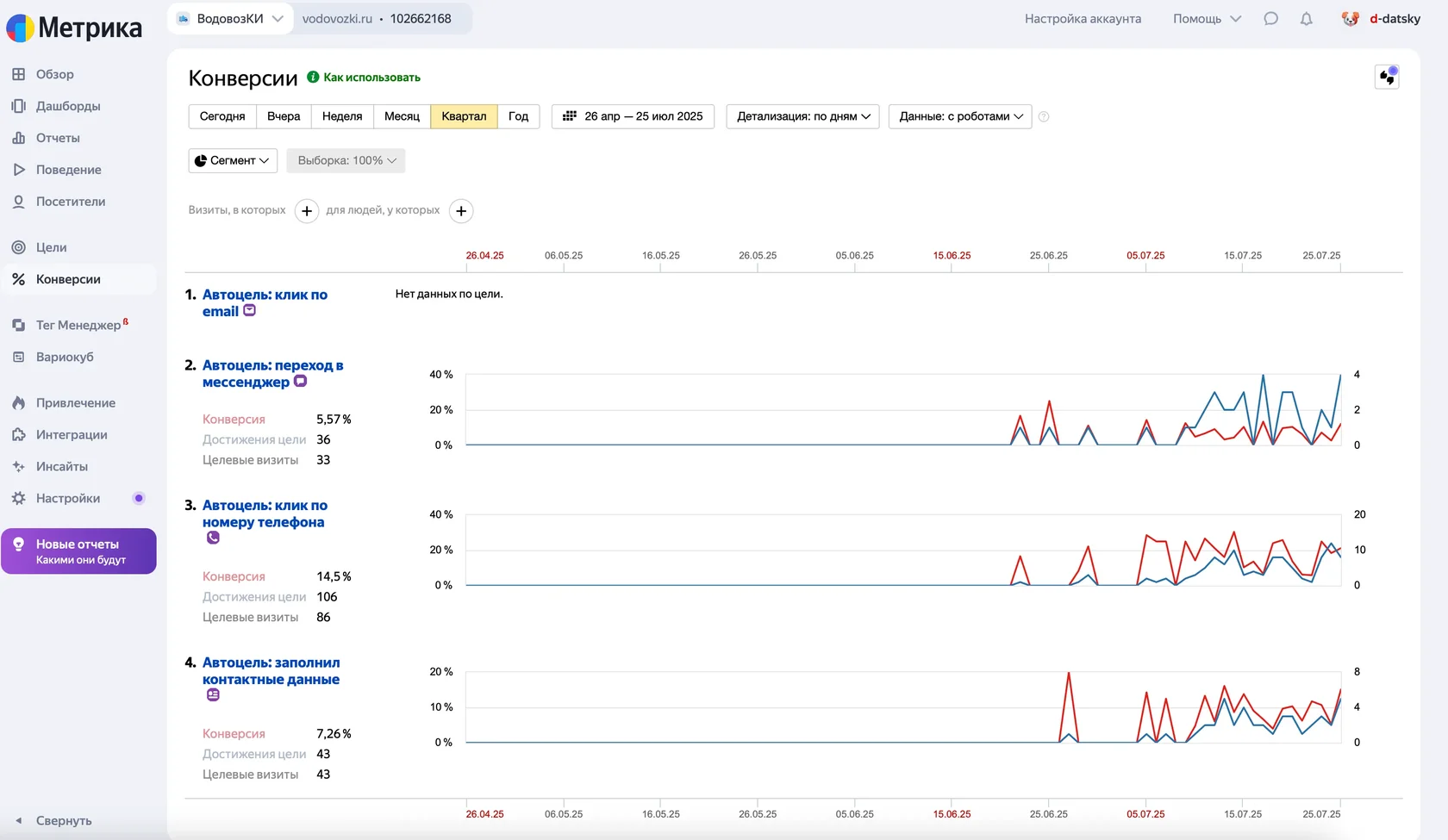Click the AI assistant icon in Конверсии panel

1387,78
